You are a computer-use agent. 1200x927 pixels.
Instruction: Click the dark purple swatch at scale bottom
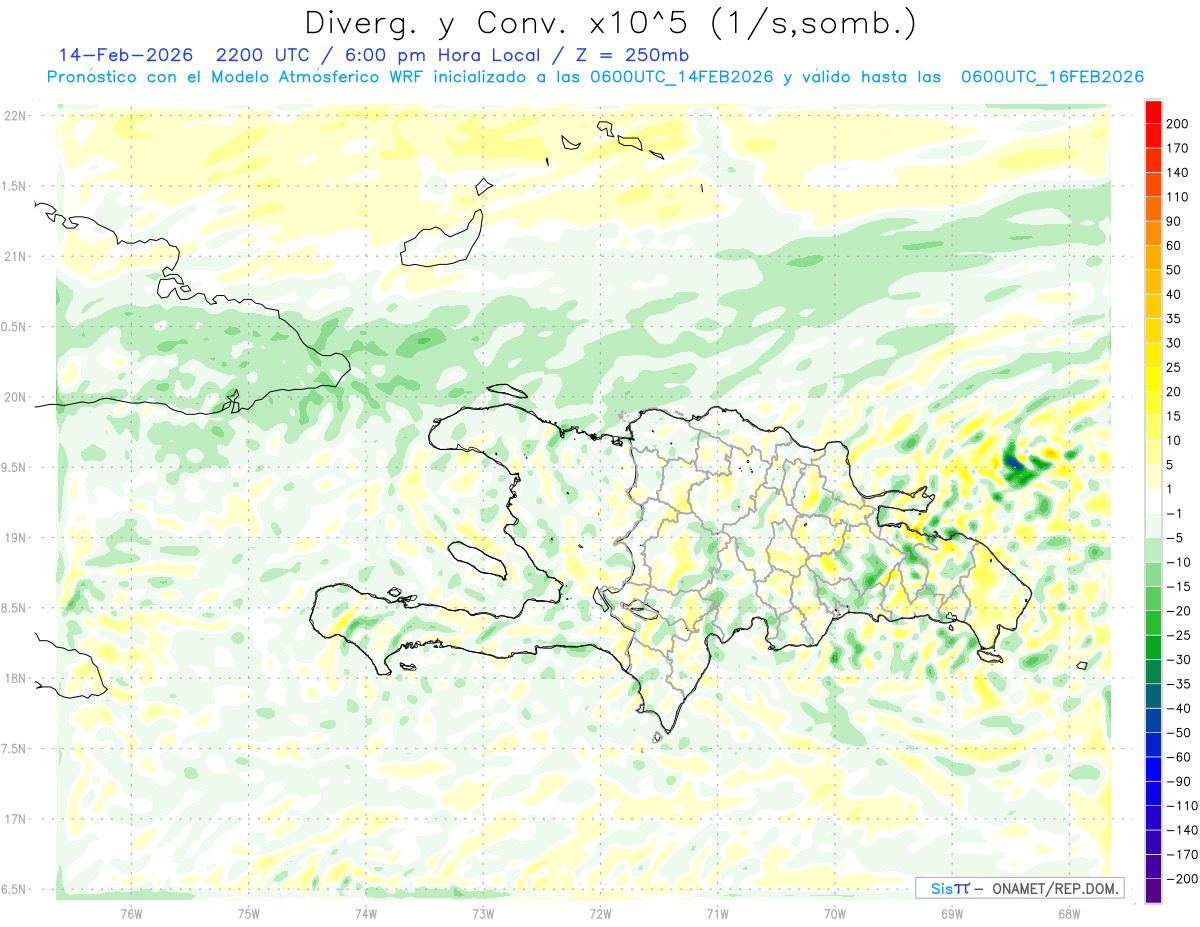[1153, 892]
